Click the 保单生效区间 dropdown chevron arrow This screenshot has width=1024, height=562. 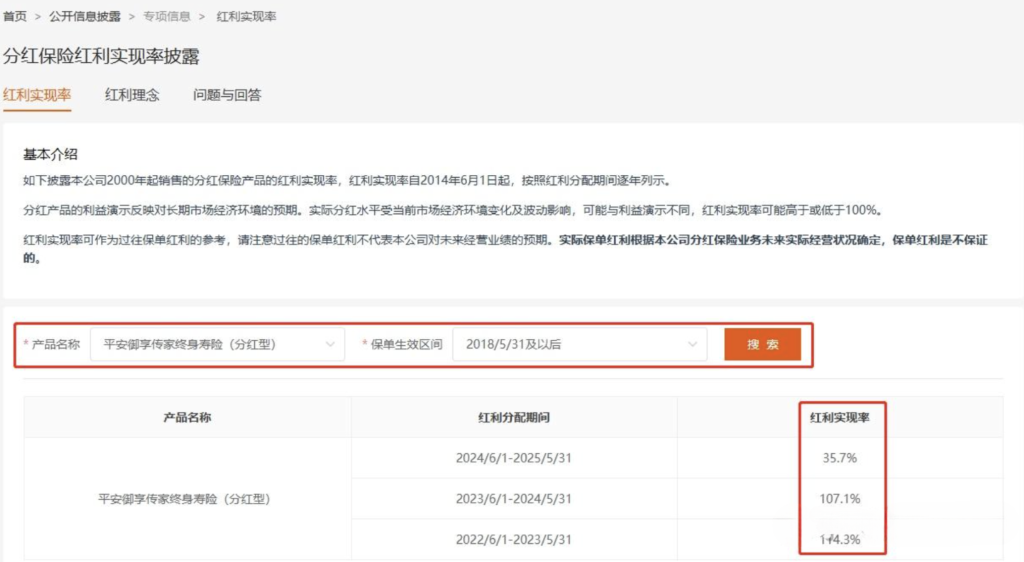(692, 345)
